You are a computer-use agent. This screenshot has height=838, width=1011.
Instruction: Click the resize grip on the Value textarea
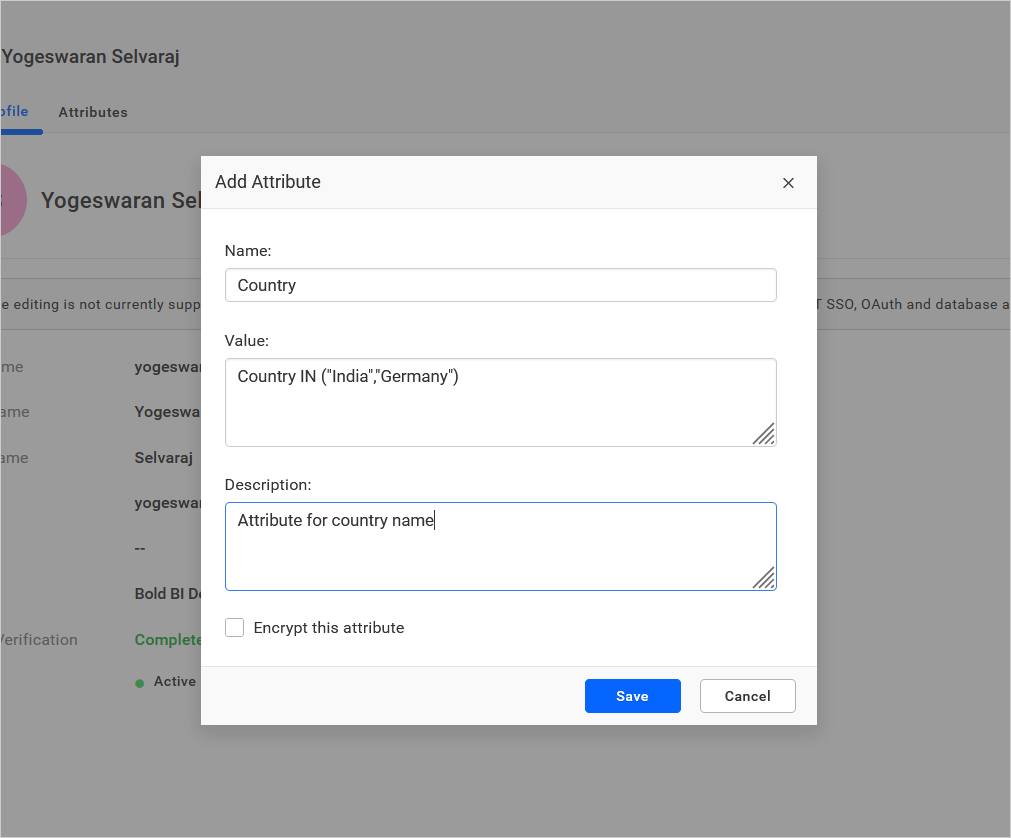click(764, 434)
